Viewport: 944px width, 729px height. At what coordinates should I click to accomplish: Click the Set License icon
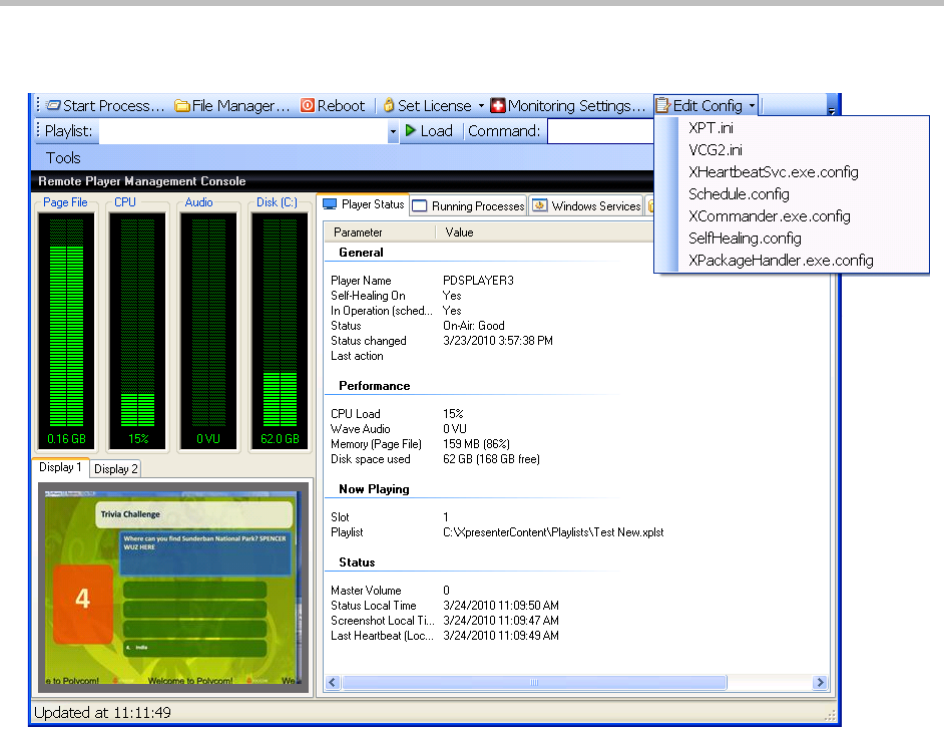(x=389, y=106)
